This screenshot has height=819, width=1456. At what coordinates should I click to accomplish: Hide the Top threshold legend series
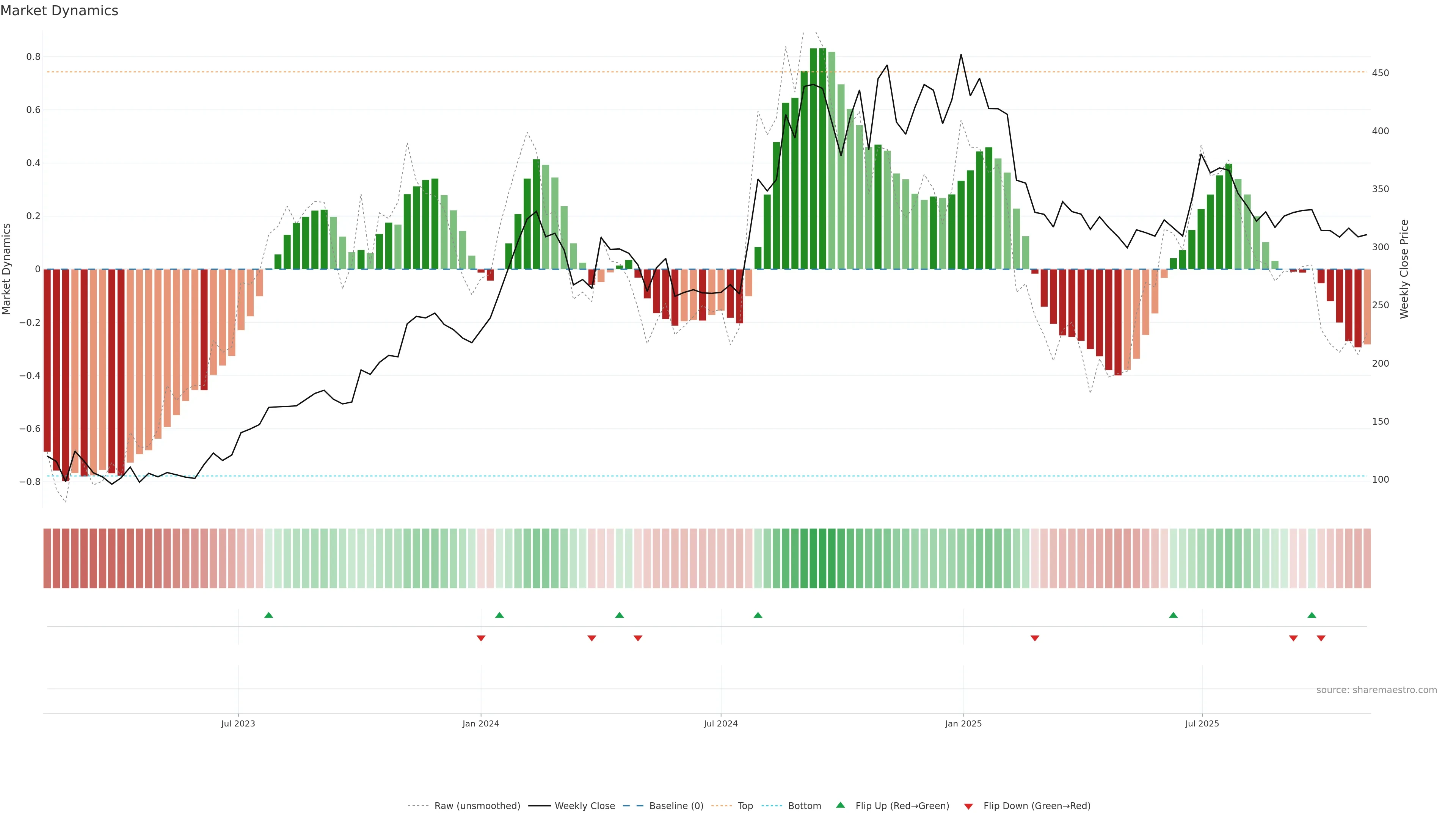click(745, 806)
